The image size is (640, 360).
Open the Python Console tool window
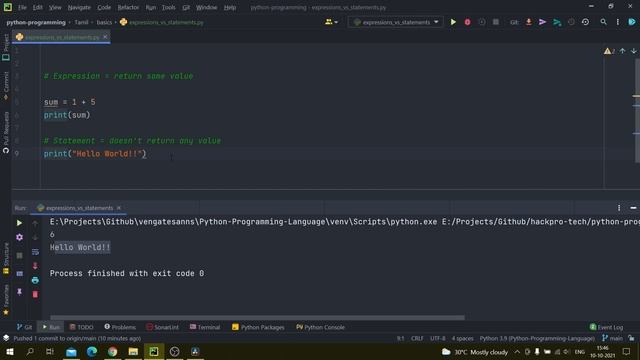(320, 327)
